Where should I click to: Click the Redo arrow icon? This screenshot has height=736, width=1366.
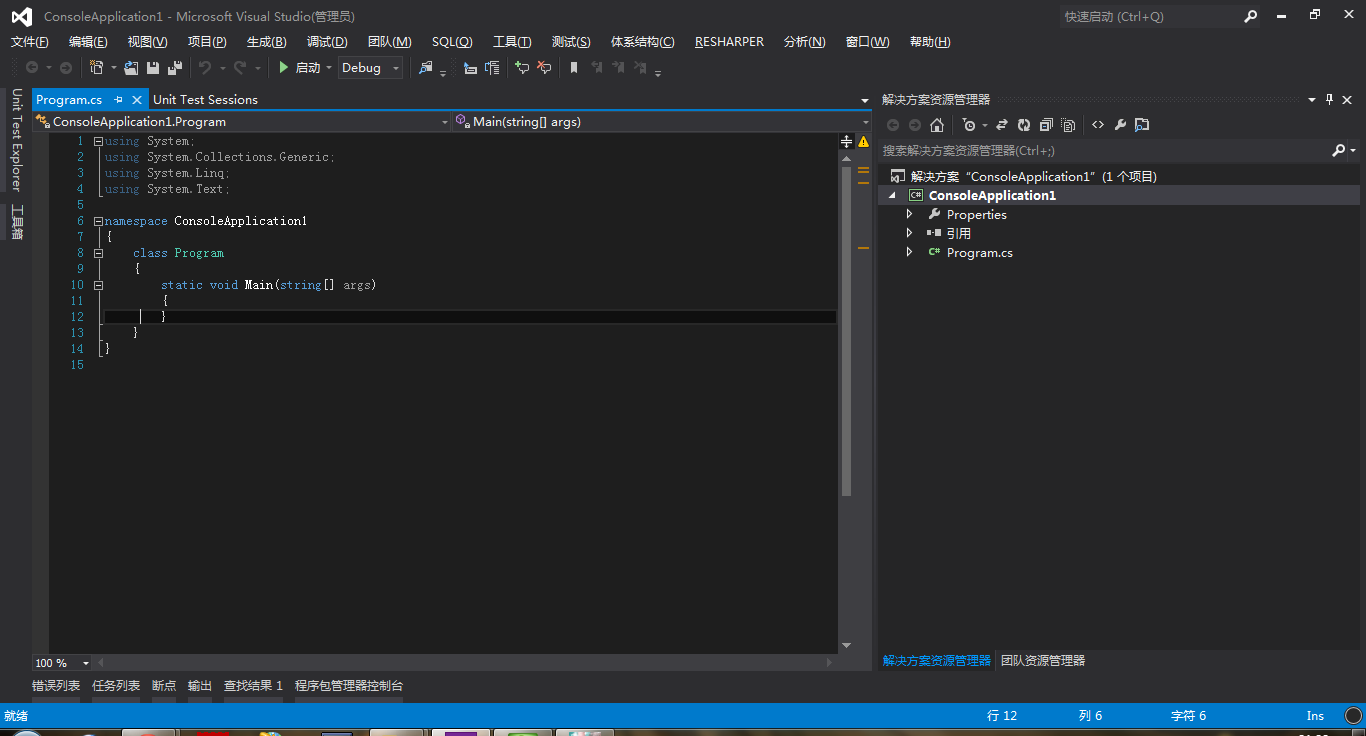pos(240,67)
